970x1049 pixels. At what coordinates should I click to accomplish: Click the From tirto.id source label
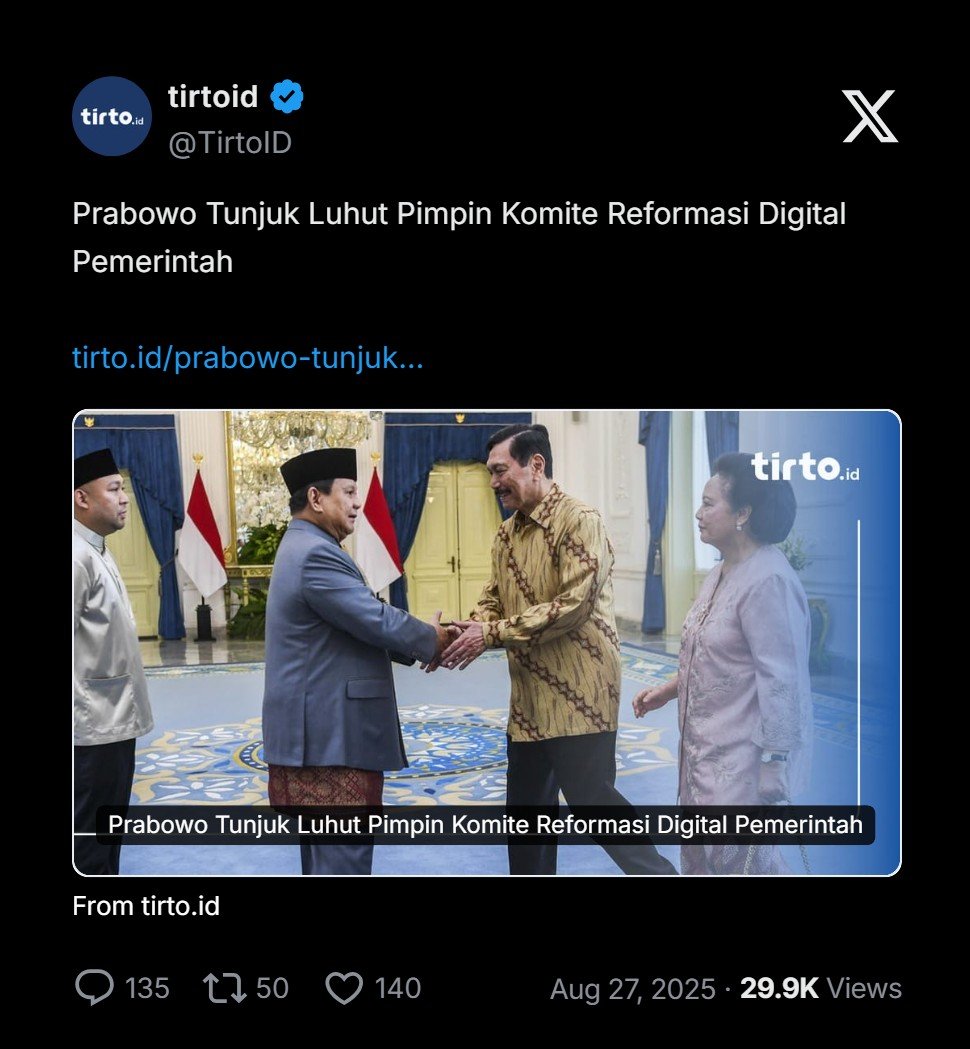[x=146, y=906]
